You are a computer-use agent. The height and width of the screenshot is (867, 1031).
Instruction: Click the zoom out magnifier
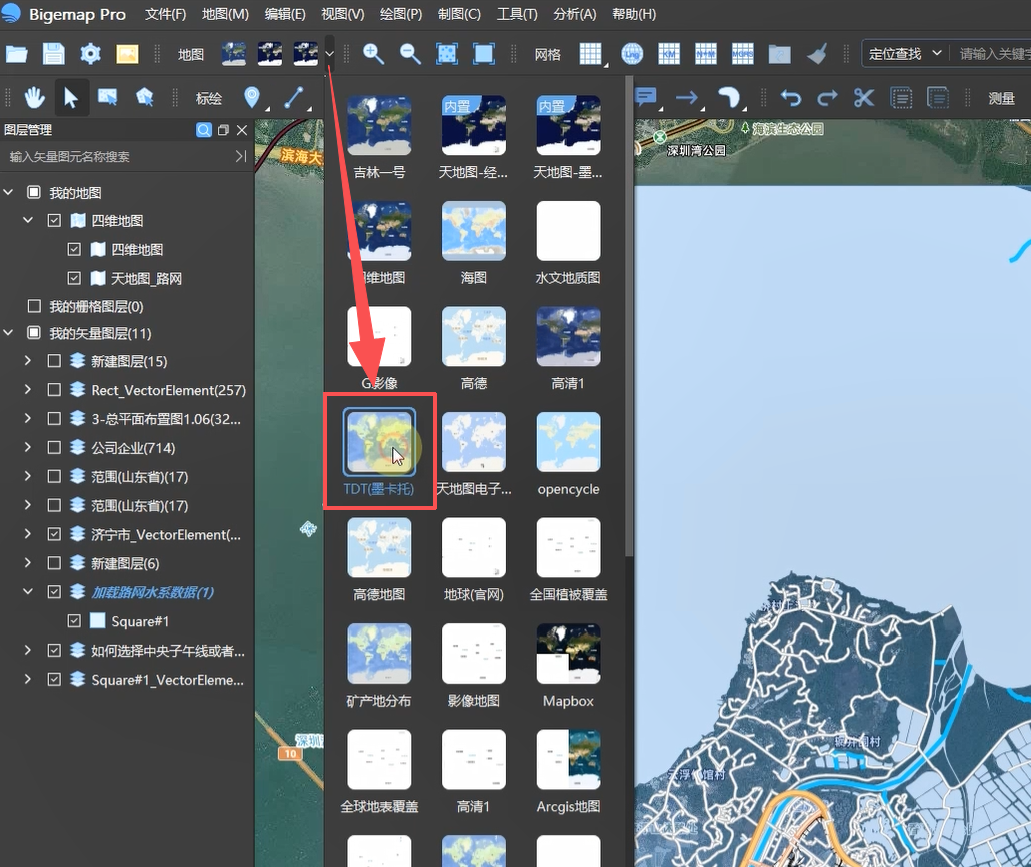click(410, 54)
